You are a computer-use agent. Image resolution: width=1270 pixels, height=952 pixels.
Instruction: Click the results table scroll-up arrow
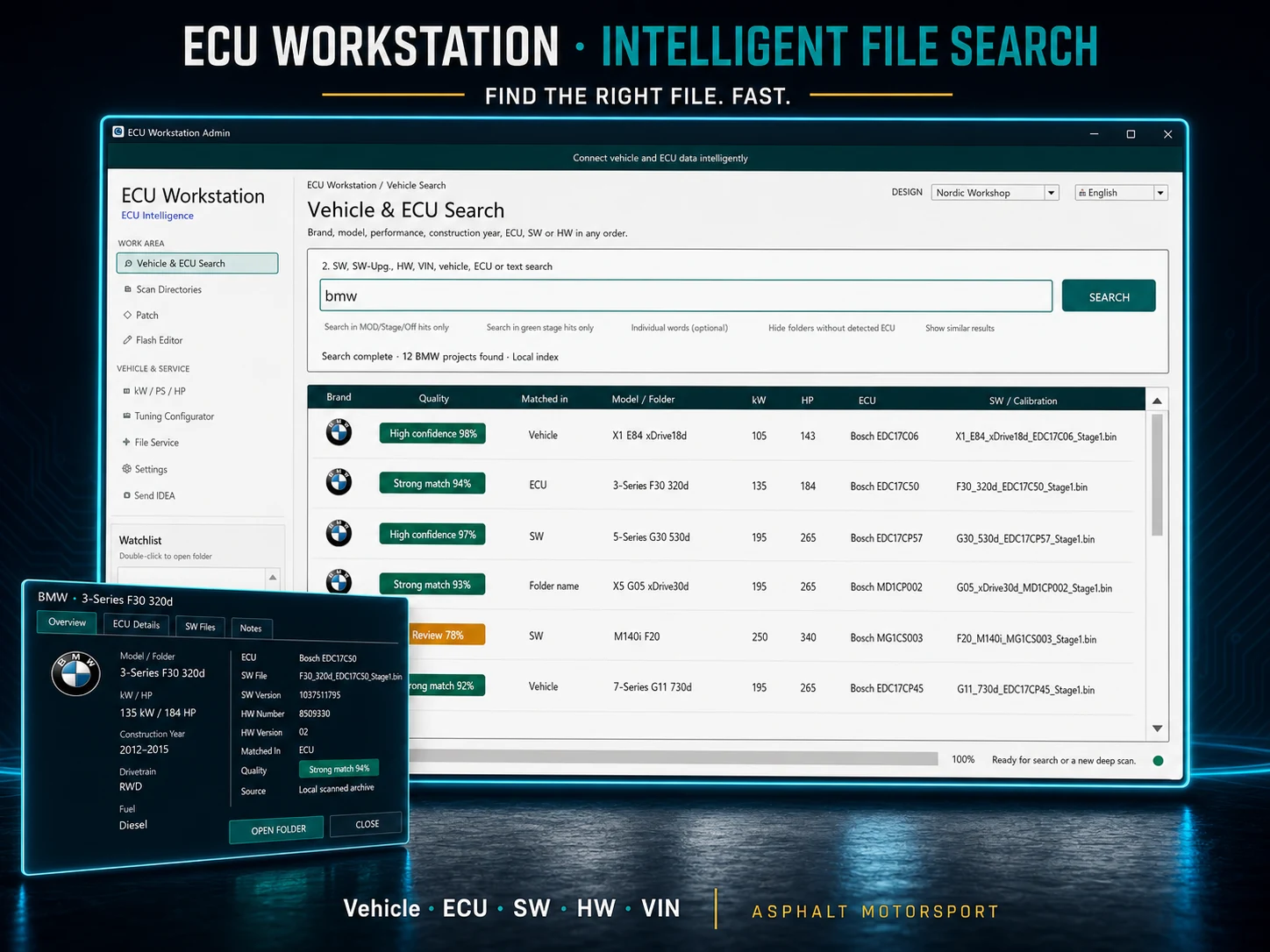[x=1157, y=401]
